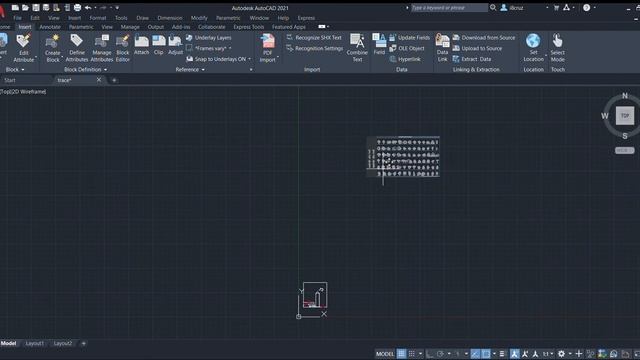Image resolution: width=640 pixels, height=360 pixels.
Task: Open the Autodesk App Store cart icon
Action: pyautogui.click(x=556, y=7)
